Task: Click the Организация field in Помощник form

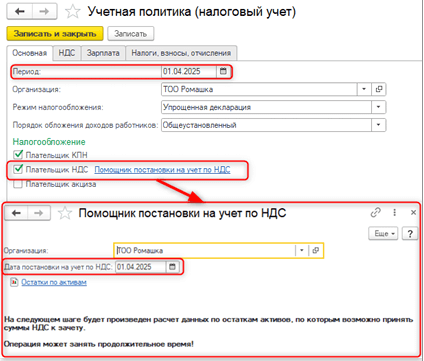Action: pos(205,250)
